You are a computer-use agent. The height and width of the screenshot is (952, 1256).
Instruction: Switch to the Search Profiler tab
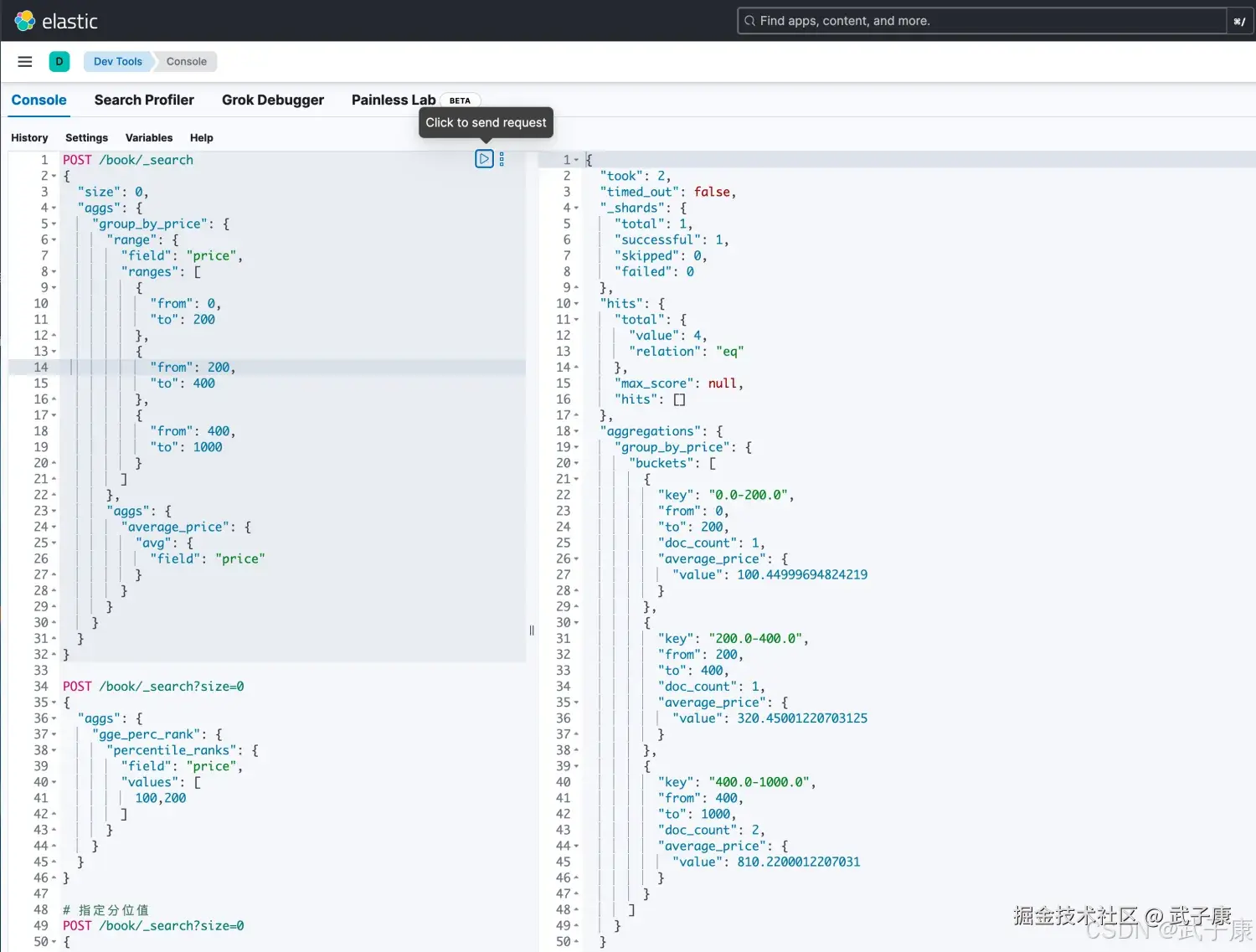pyautogui.click(x=144, y=100)
